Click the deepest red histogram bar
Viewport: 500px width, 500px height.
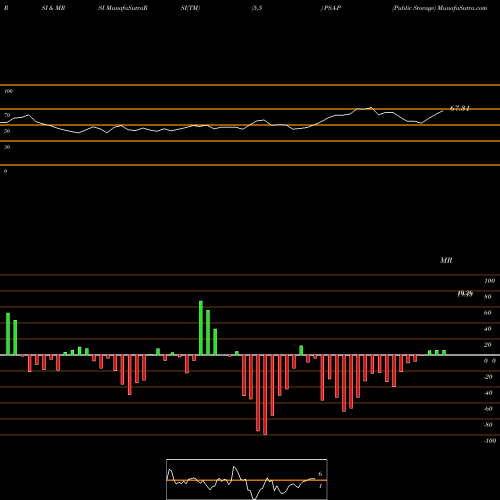pos(265,395)
